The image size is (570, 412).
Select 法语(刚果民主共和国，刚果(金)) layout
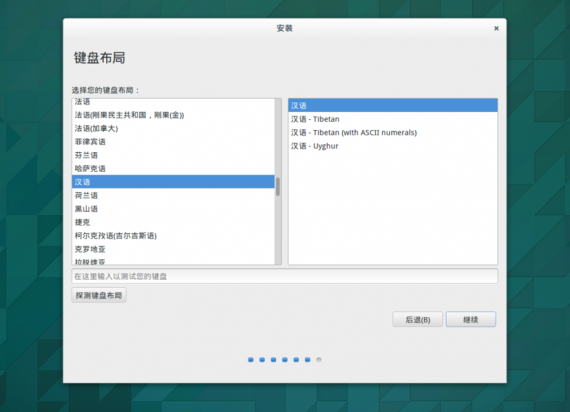pos(173,115)
